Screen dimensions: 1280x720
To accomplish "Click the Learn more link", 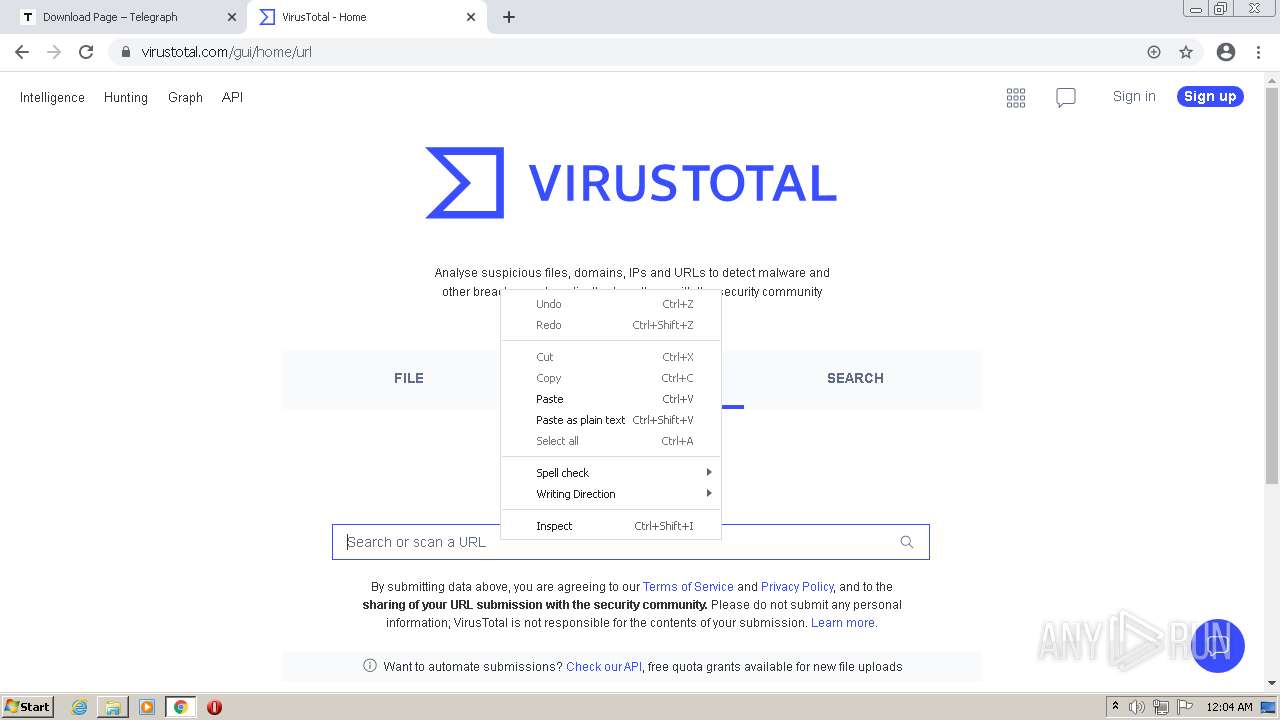I will pyautogui.click(x=844, y=623).
